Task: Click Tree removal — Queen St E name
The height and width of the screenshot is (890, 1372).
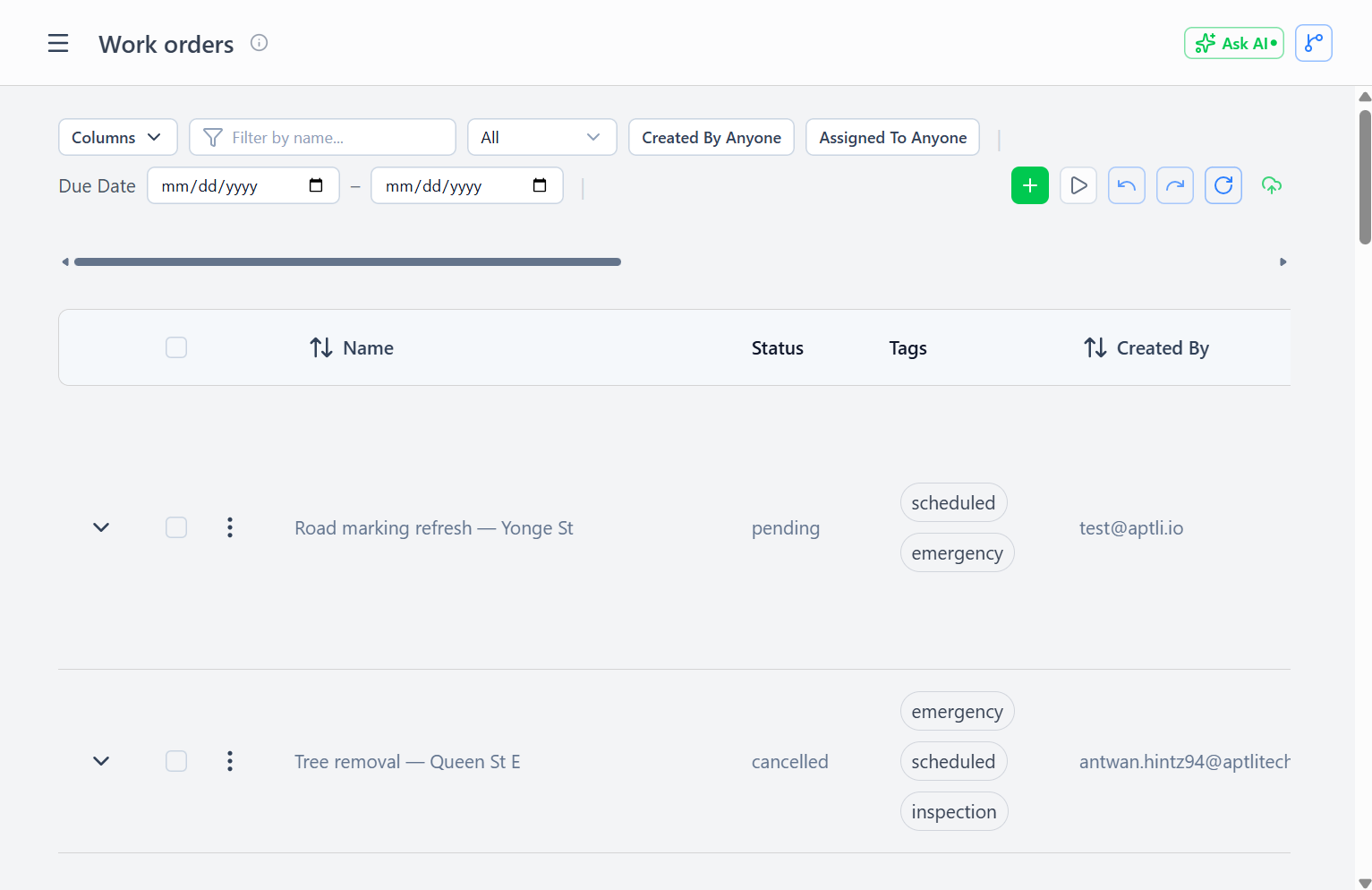Action: click(407, 761)
